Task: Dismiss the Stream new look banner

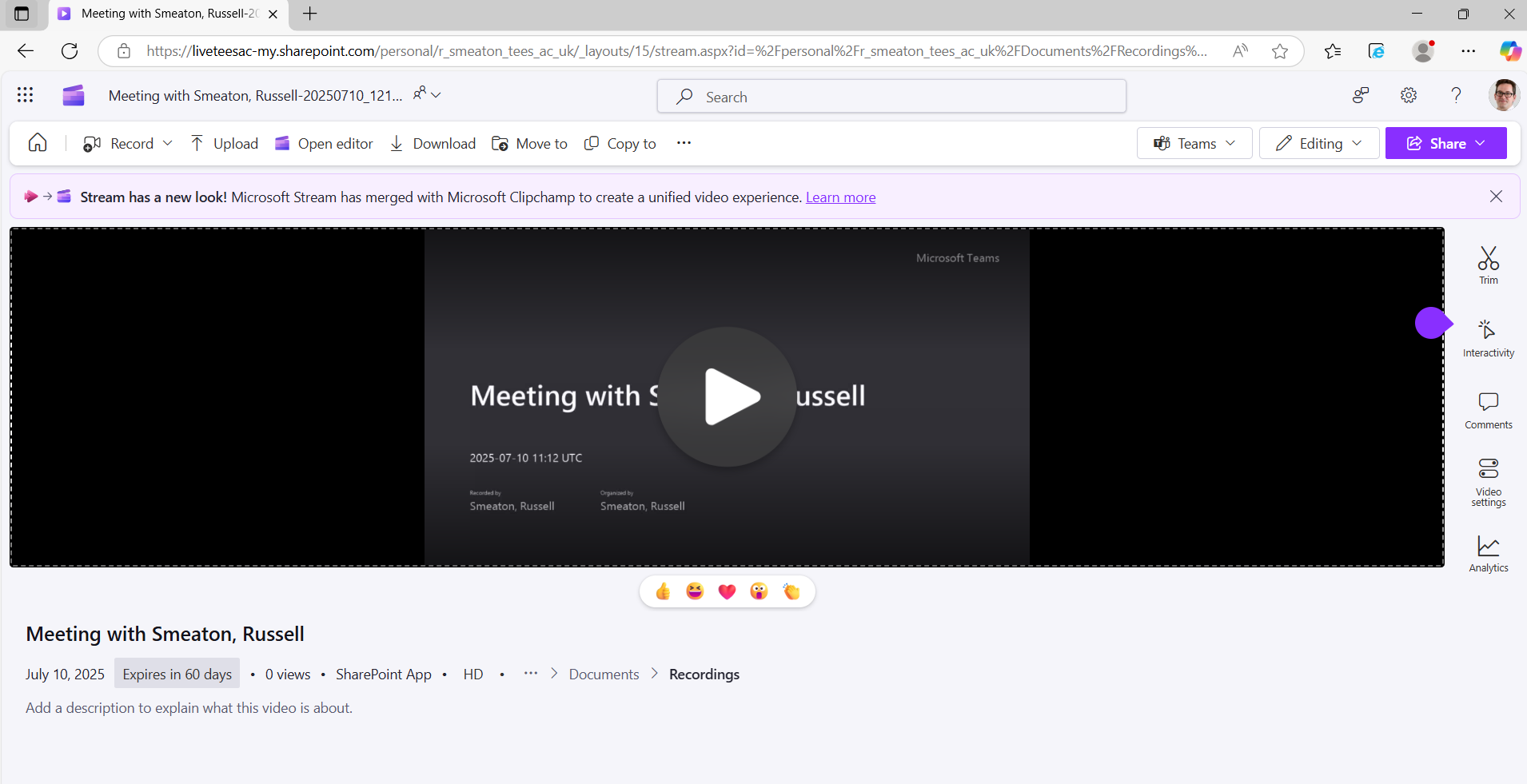Action: 1496,197
